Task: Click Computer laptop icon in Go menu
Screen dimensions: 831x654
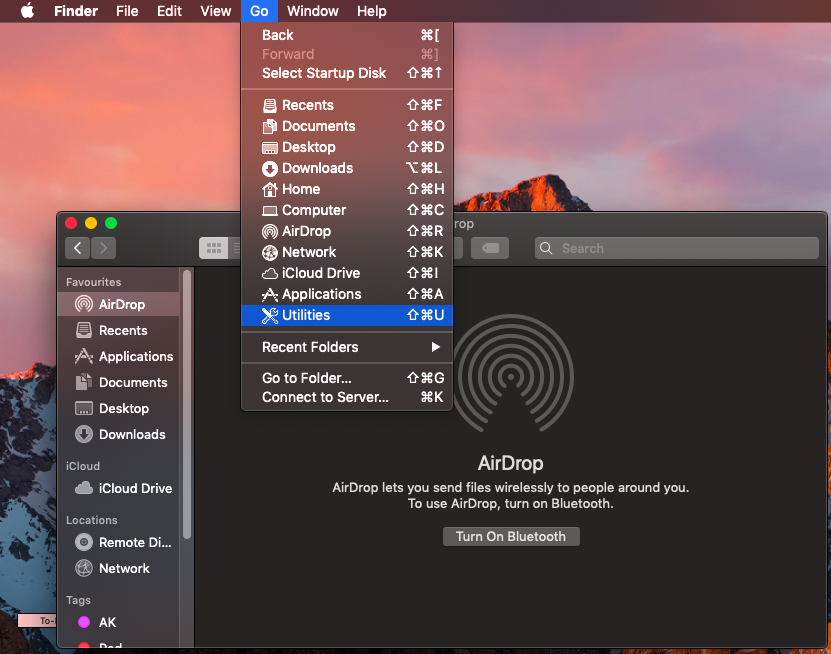Action: point(270,211)
